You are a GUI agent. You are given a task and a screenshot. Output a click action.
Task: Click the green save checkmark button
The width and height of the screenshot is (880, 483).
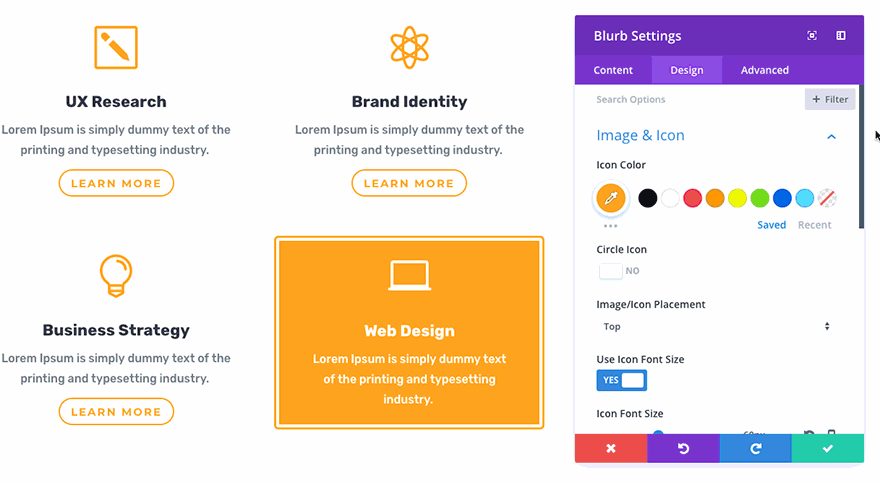tap(827, 449)
